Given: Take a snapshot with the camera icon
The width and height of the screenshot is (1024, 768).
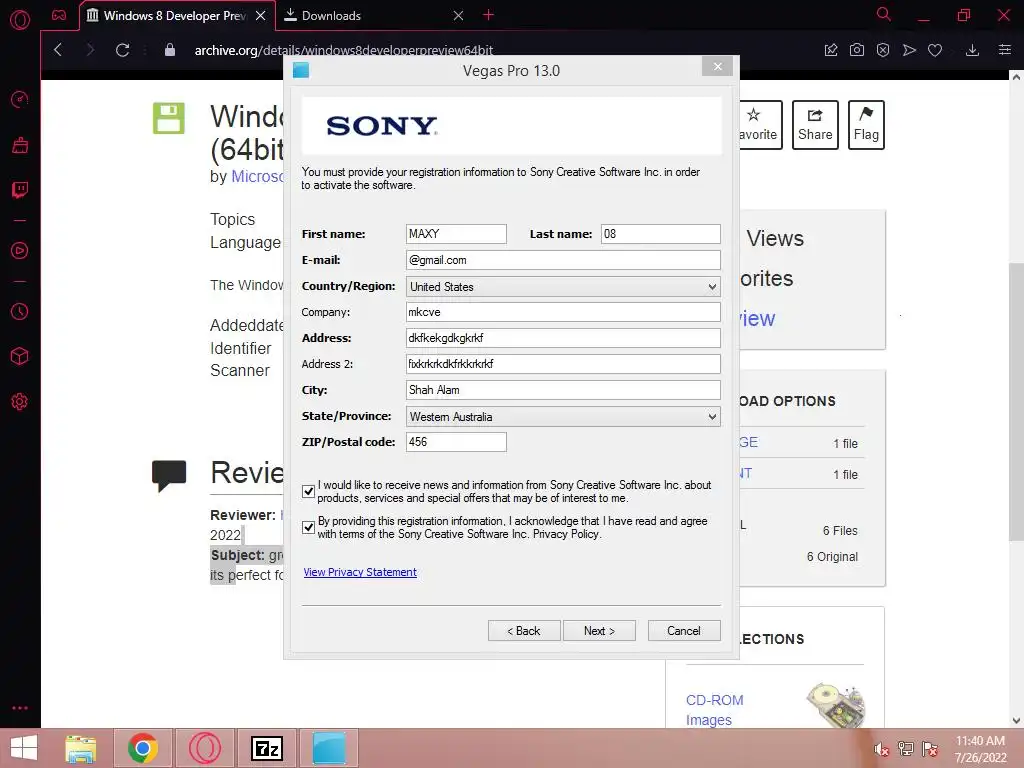Looking at the screenshot, I should coord(857,50).
